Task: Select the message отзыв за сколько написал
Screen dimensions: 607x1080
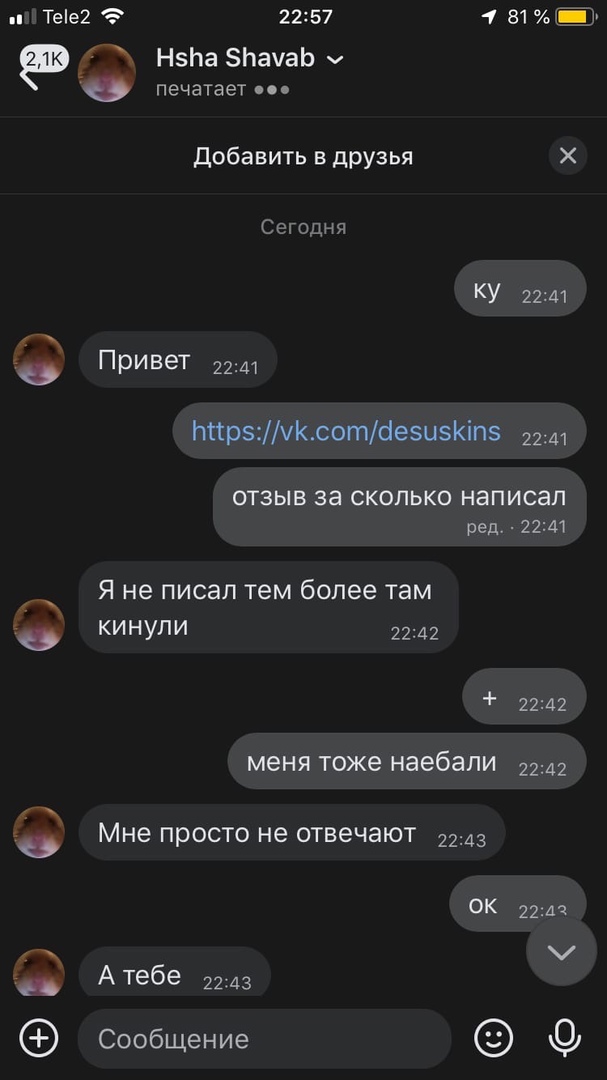Action: [x=400, y=506]
